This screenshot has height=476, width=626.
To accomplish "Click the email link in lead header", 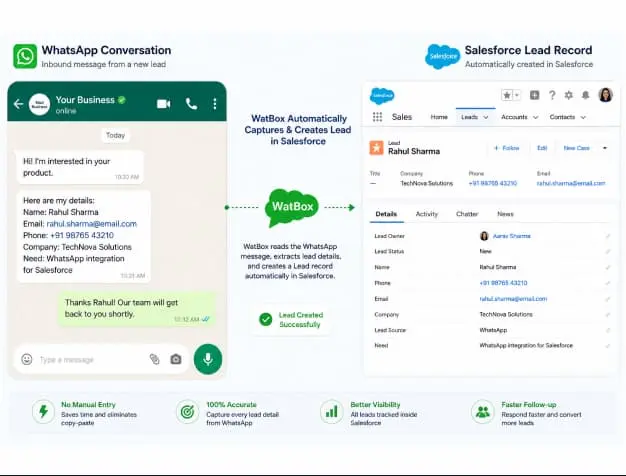I will pyautogui.click(x=571, y=183).
